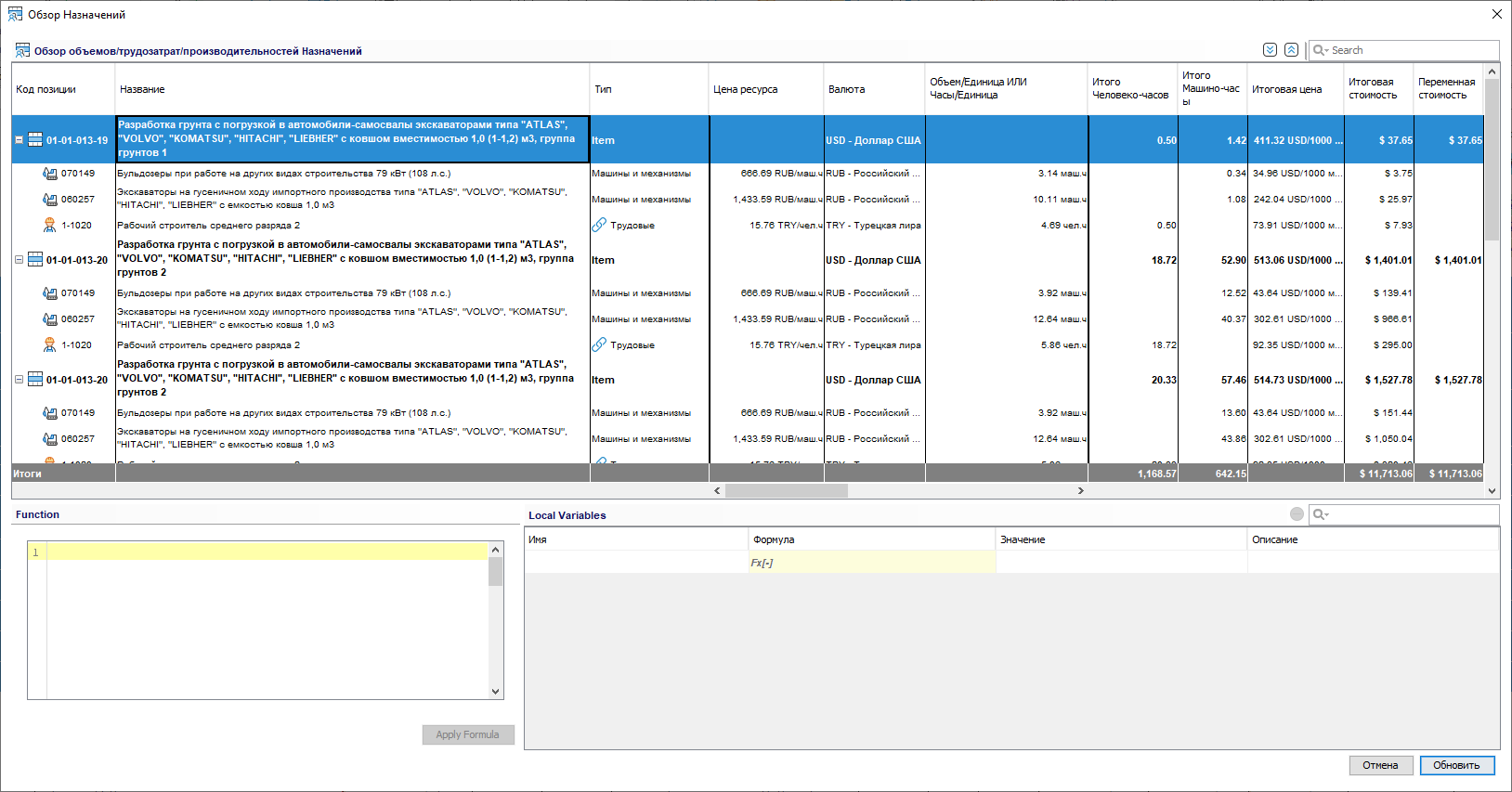Click the gray circle icon in Local Variables

[x=1297, y=514]
